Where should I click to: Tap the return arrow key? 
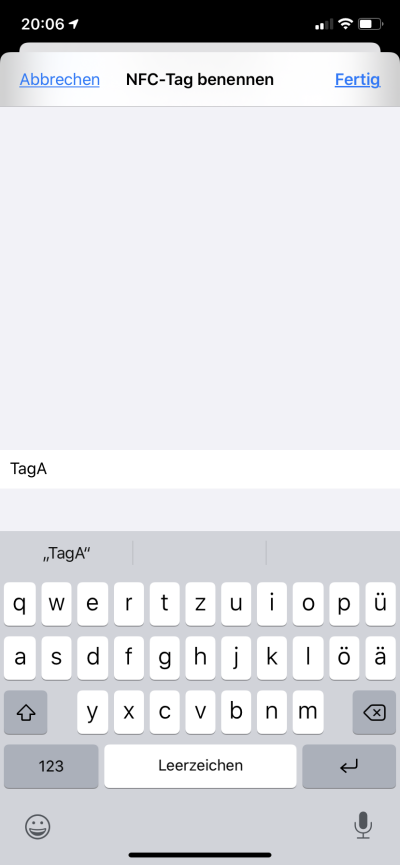[349, 766]
